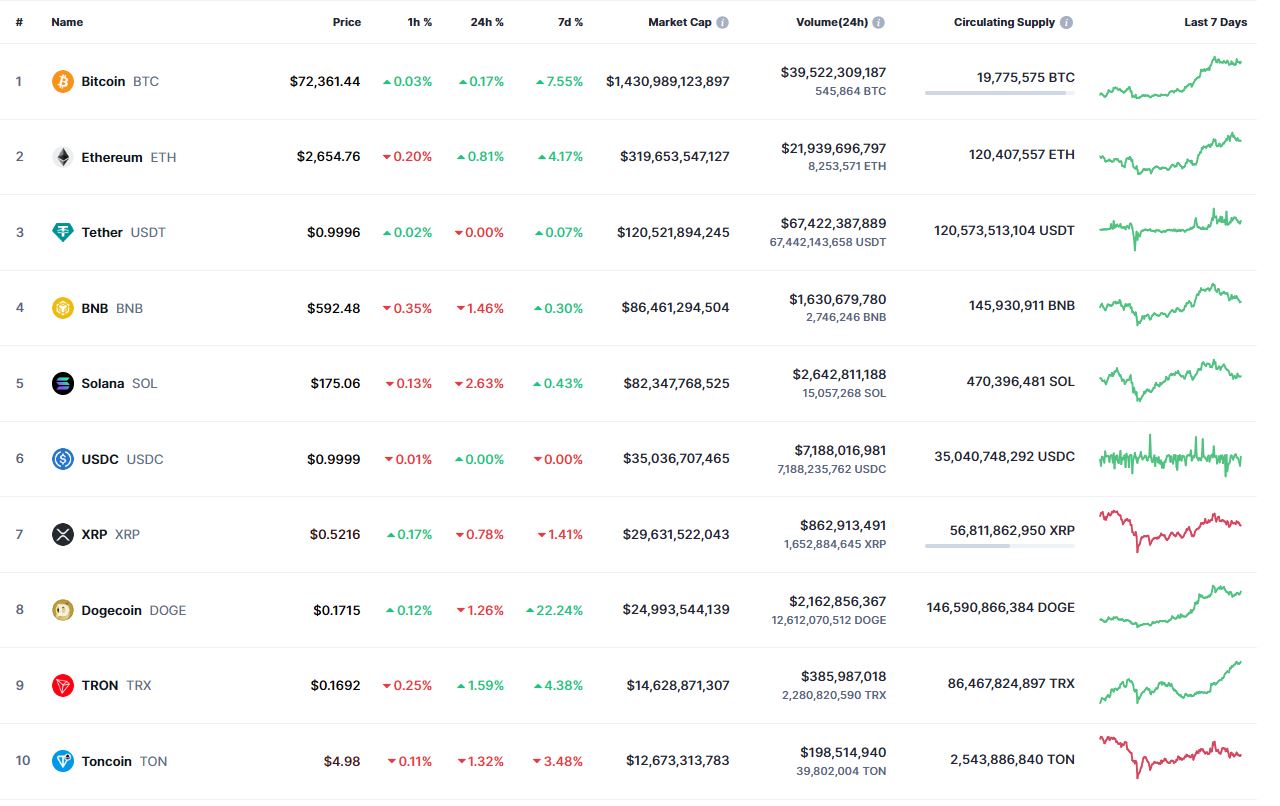Click the TRON logo icon

(x=63, y=685)
